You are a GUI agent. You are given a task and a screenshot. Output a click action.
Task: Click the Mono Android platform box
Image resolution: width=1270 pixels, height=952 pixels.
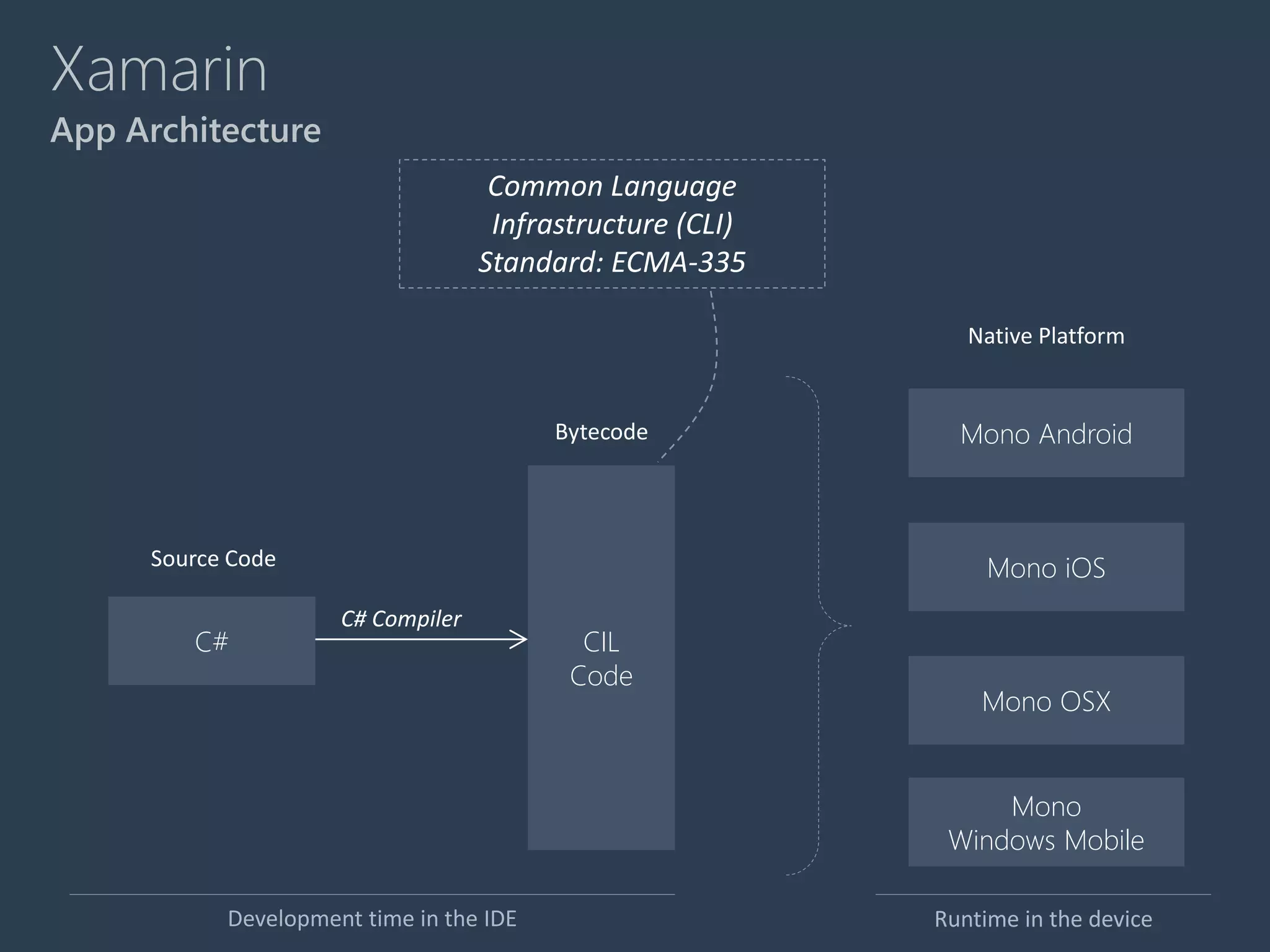[1046, 433]
